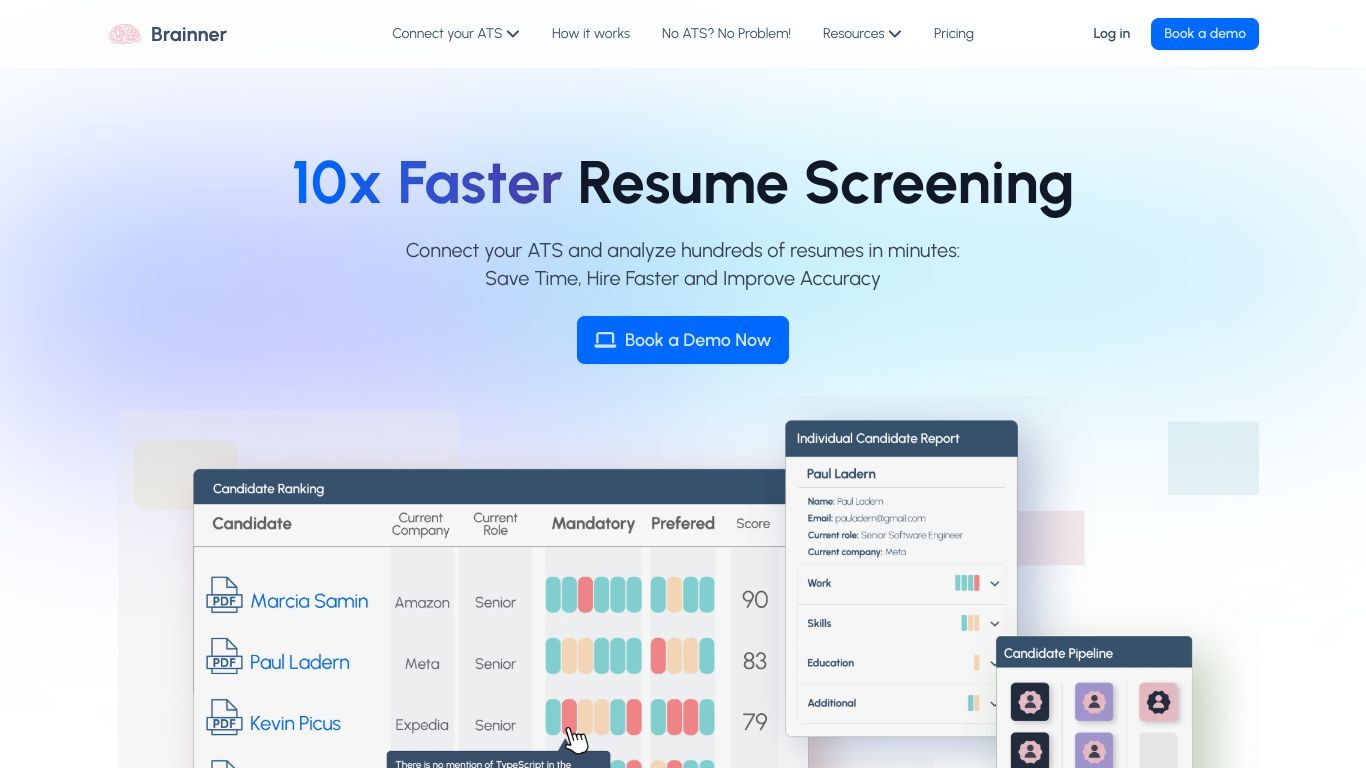
Task: Go to the Pricing page
Action: [954, 34]
